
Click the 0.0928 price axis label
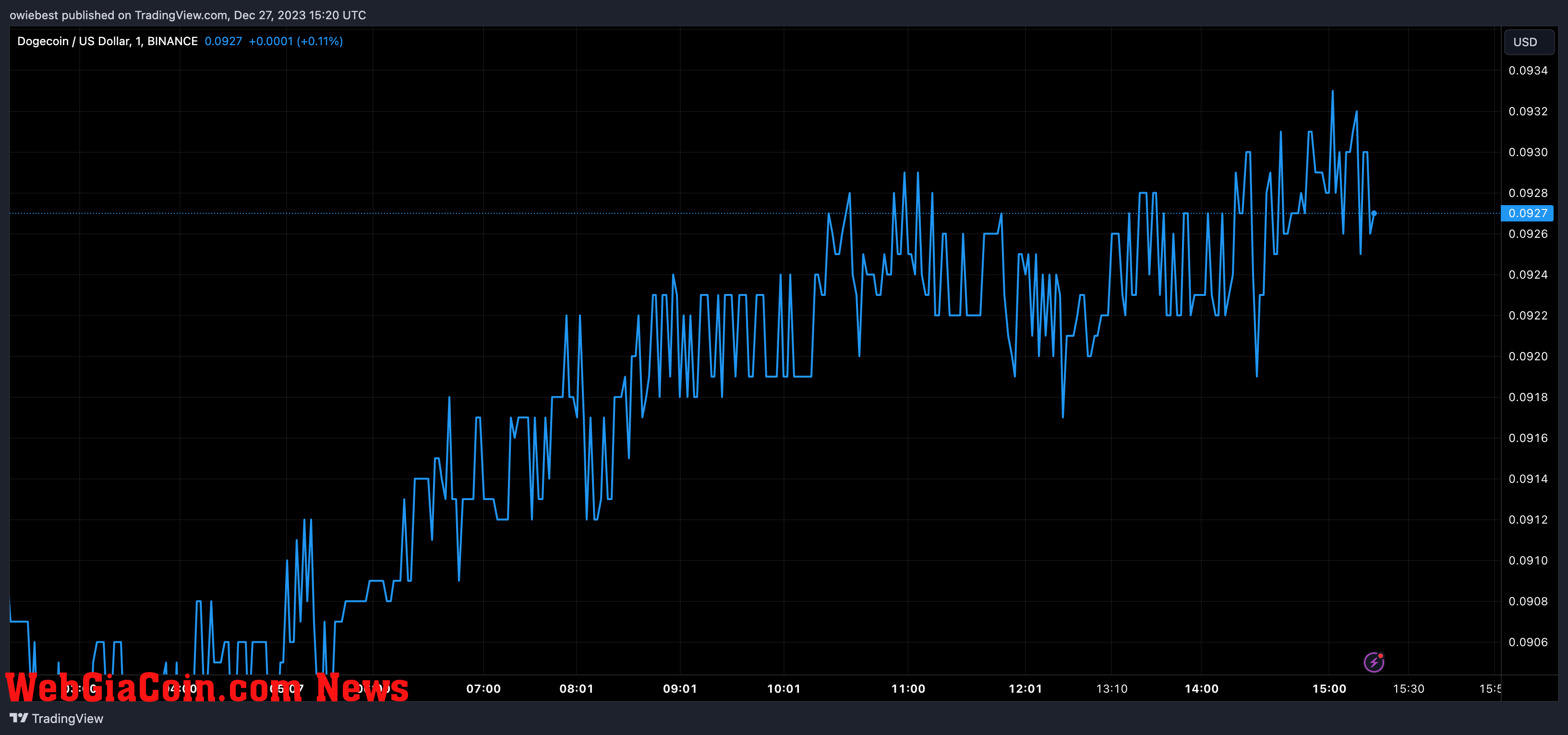pos(1528,193)
